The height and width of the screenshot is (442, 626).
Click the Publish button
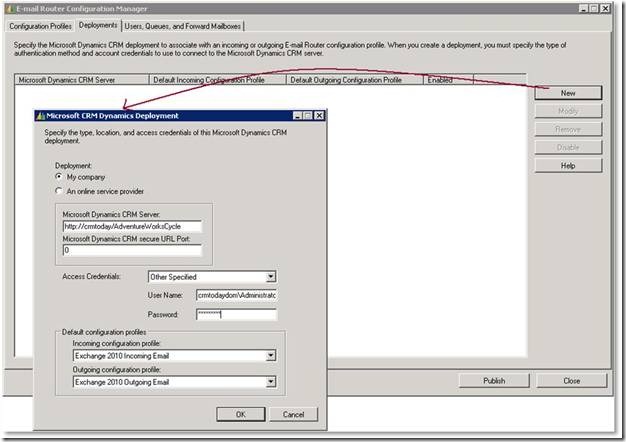[x=494, y=381]
